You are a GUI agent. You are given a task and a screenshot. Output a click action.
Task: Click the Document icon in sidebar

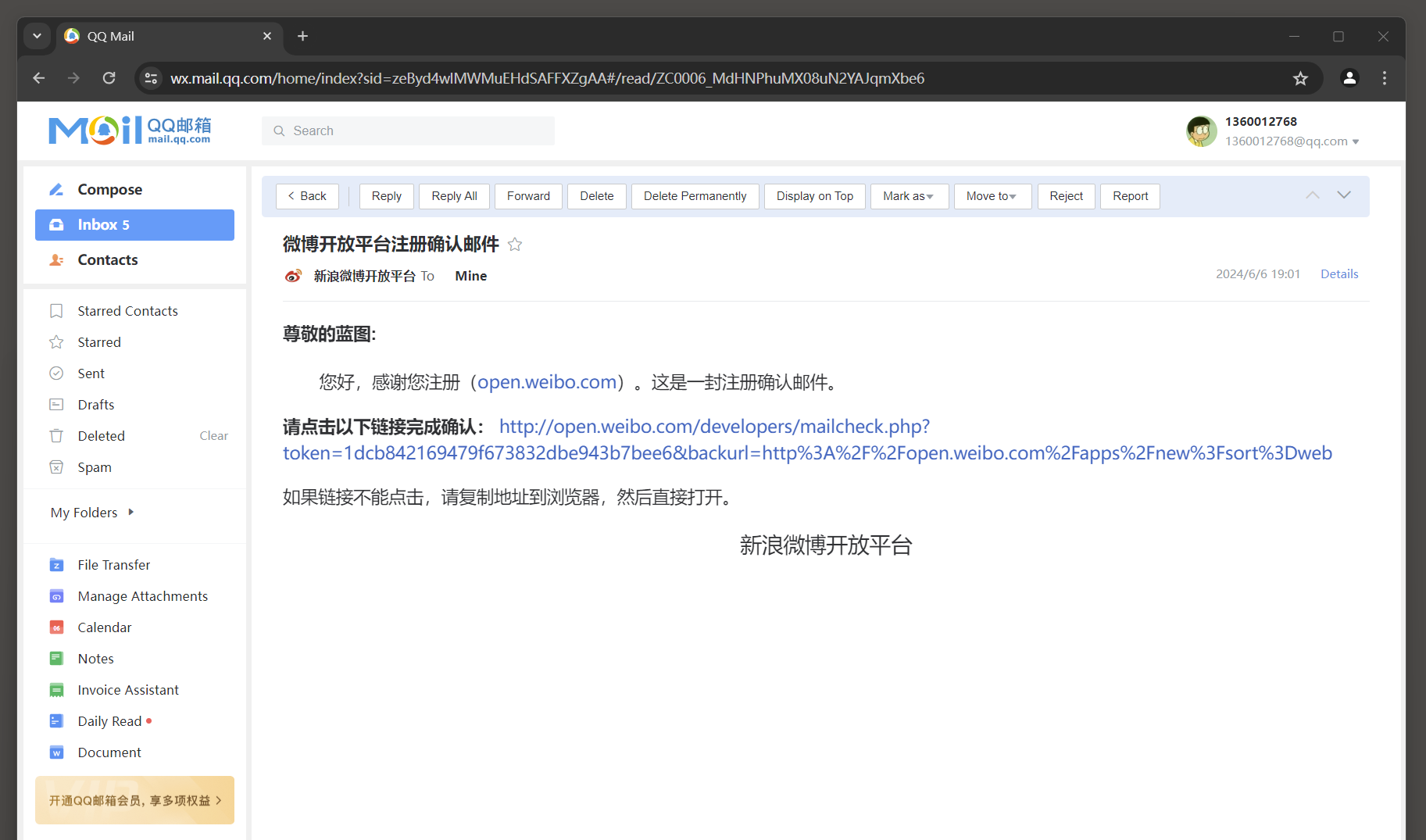point(56,752)
